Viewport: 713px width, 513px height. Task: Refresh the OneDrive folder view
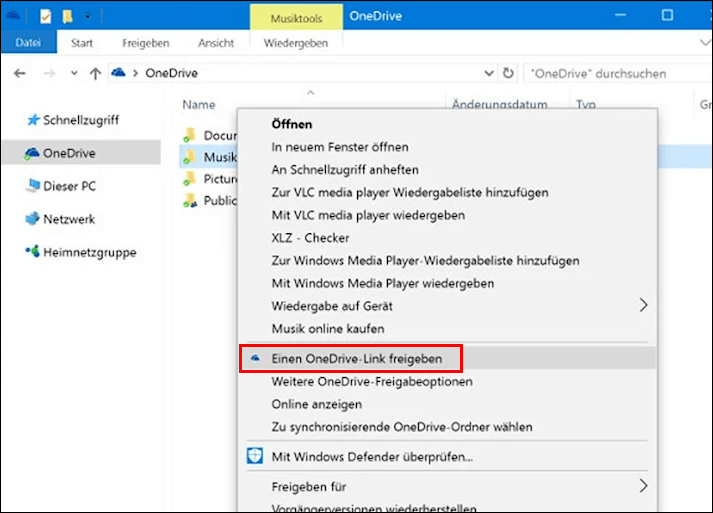tap(508, 73)
